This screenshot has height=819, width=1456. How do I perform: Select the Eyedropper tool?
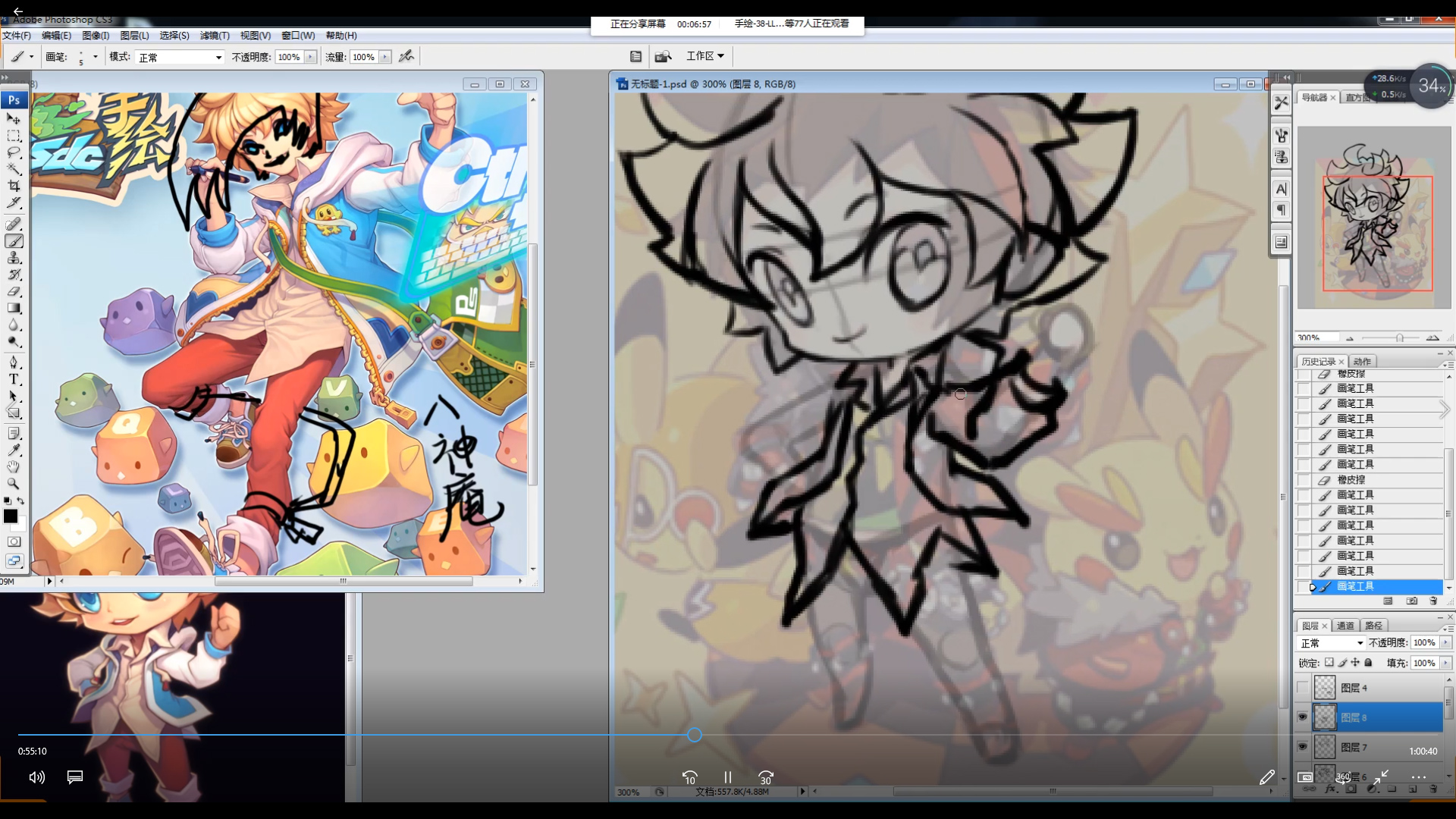(x=14, y=450)
